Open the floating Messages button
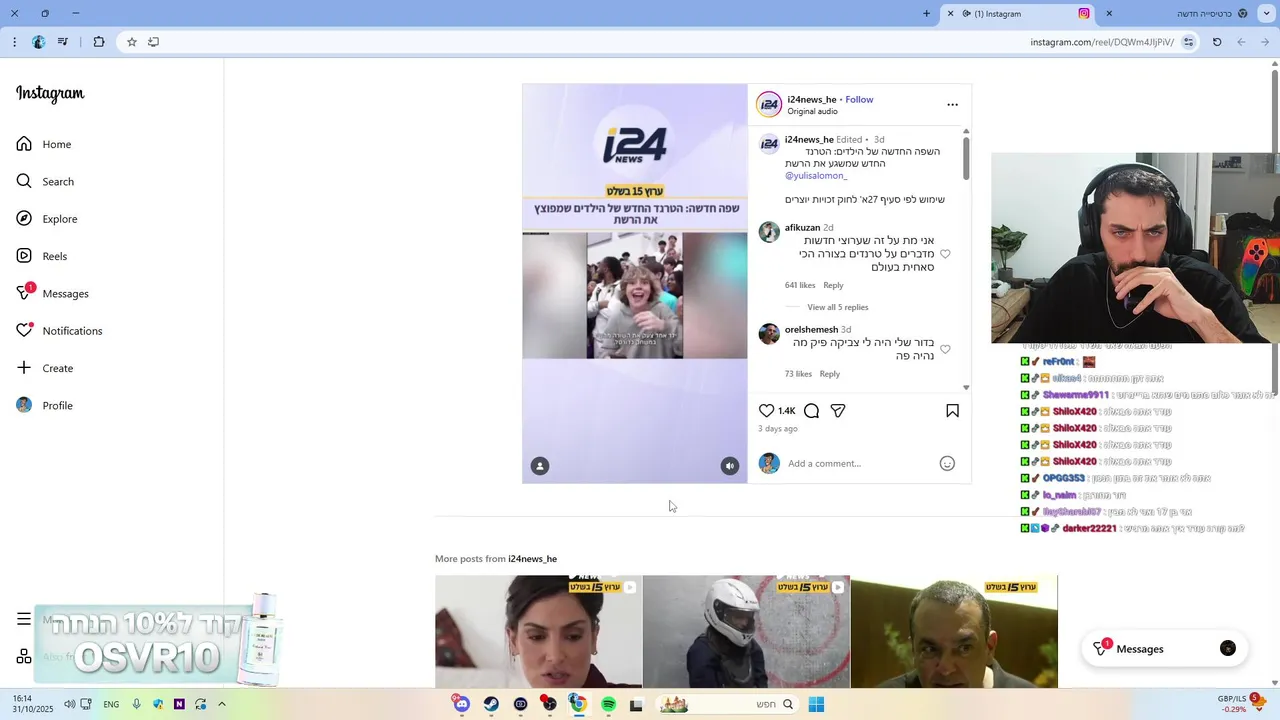The image size is (1280, 720). tap(1165, 648)
